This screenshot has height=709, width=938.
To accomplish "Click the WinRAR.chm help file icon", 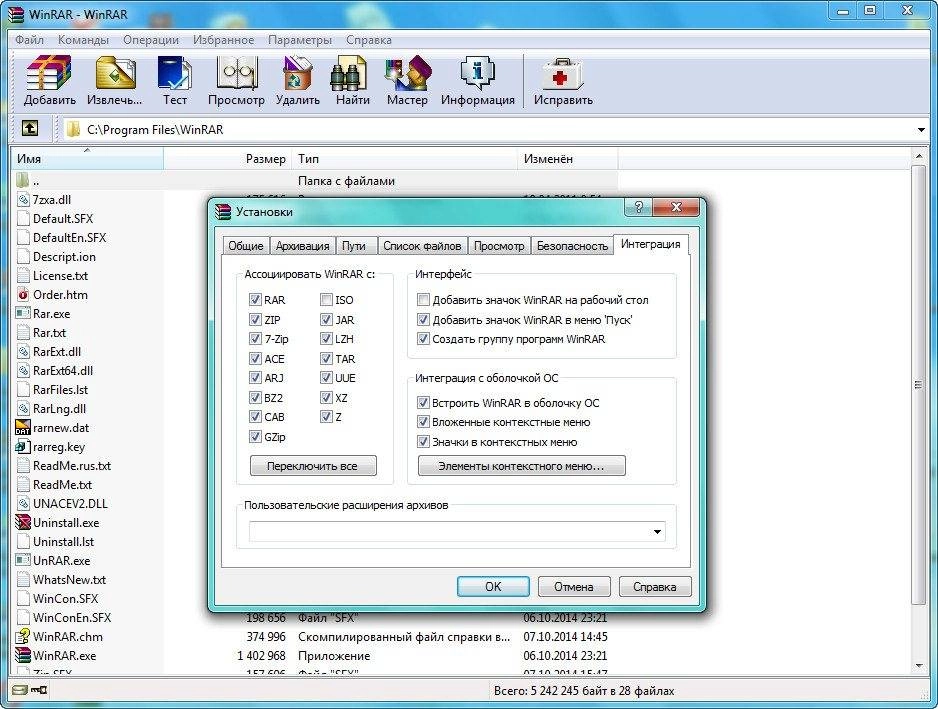I will click(23, 636).
